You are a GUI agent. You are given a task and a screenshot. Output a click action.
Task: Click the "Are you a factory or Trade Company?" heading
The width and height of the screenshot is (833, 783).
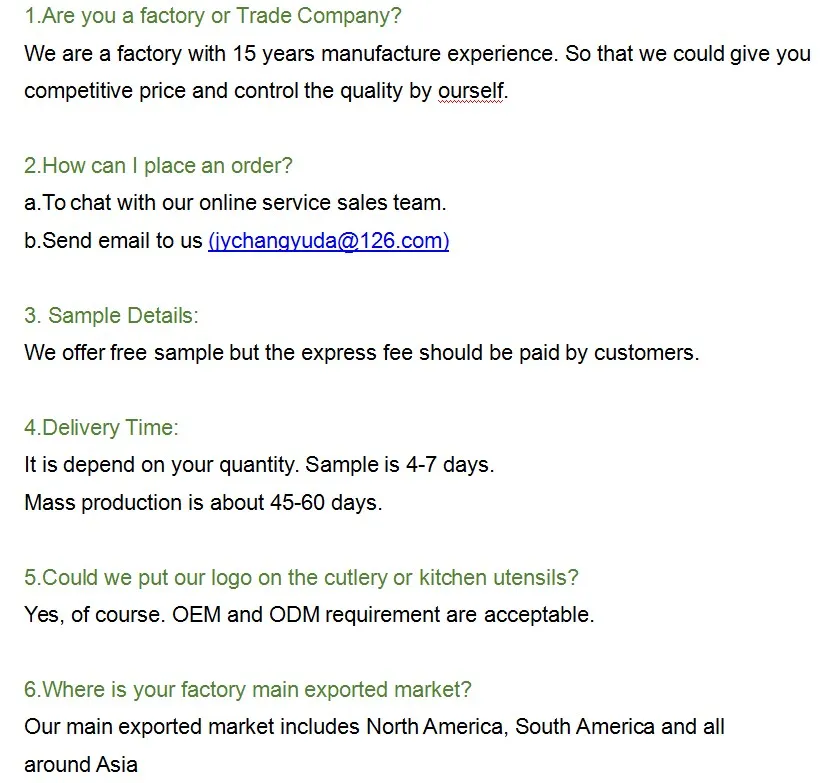pos(212,16)
